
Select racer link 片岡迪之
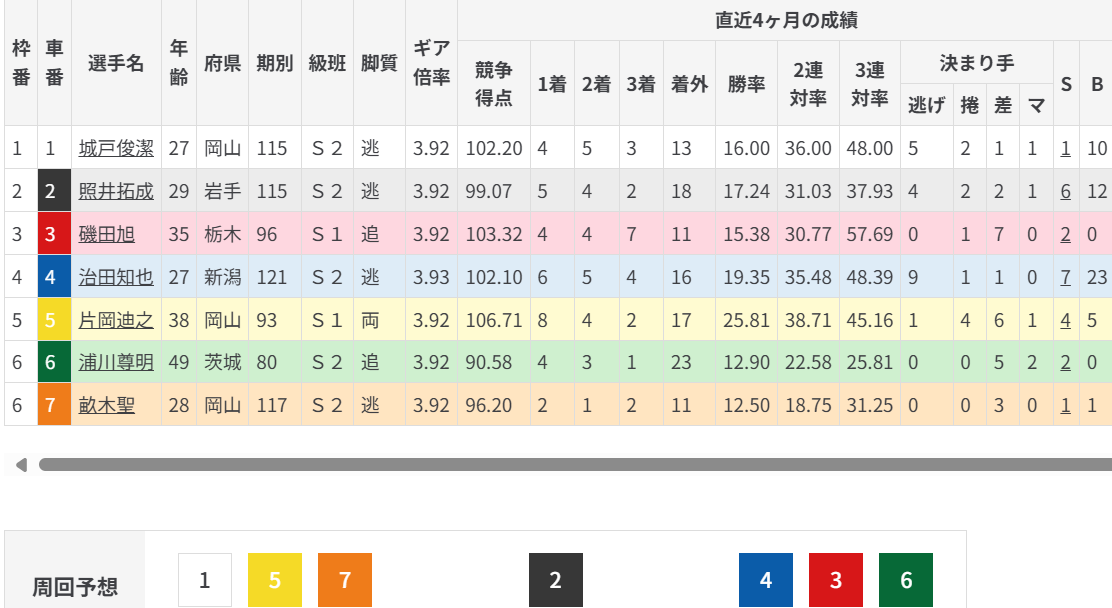pyautogui.click(x=116, y=320)
